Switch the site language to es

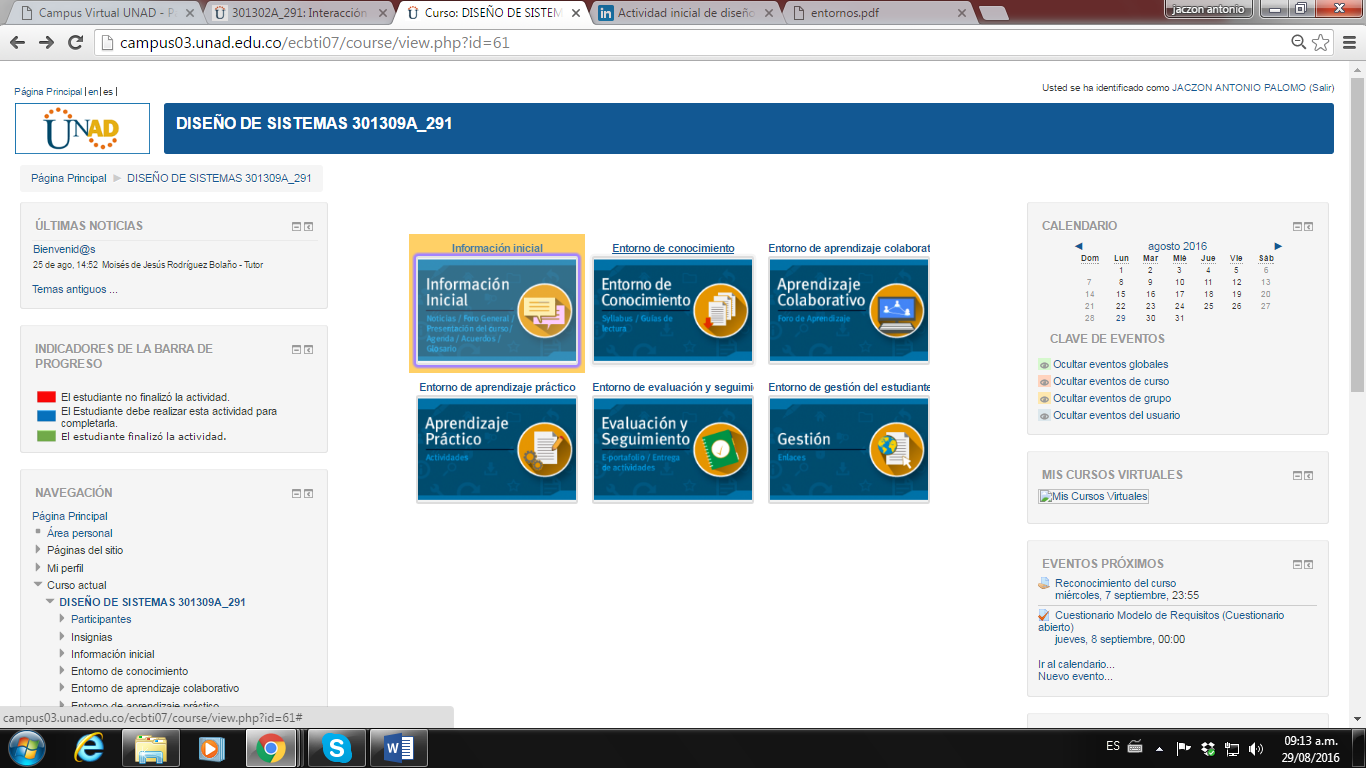click(108, 92)
